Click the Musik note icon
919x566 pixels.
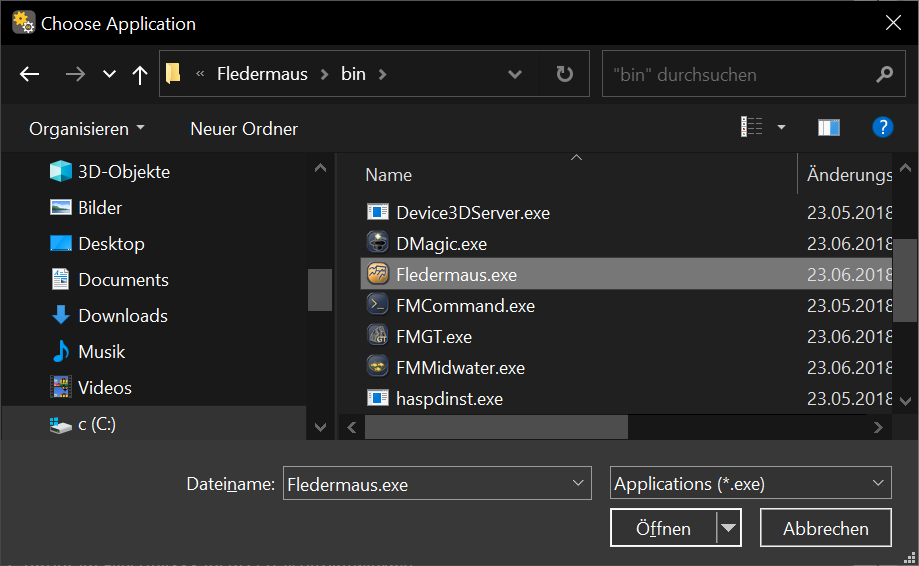60,352
